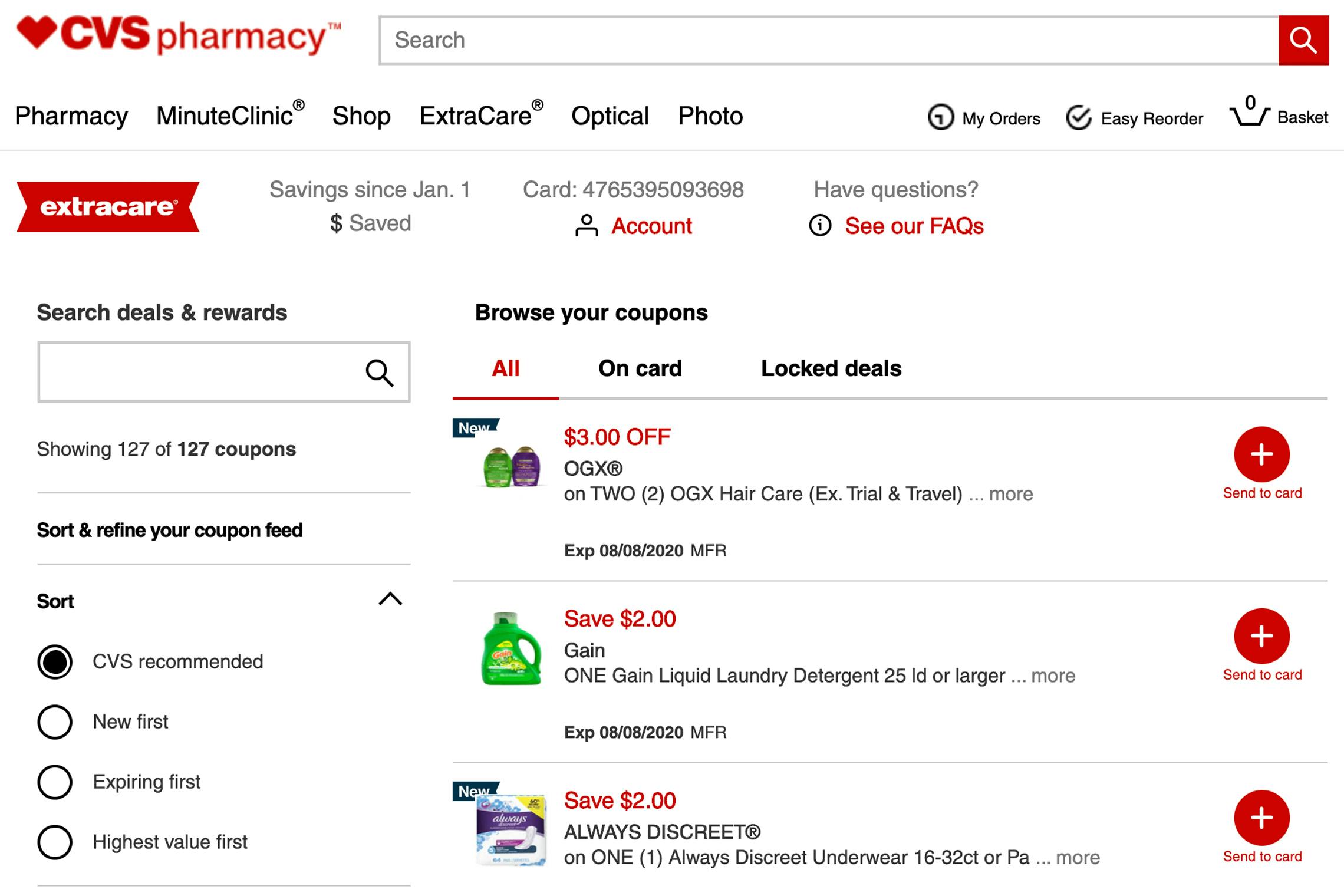Click the deals search magnifier icon
The width and height of the screenshot is (1344, 896).
coord(379,373)
